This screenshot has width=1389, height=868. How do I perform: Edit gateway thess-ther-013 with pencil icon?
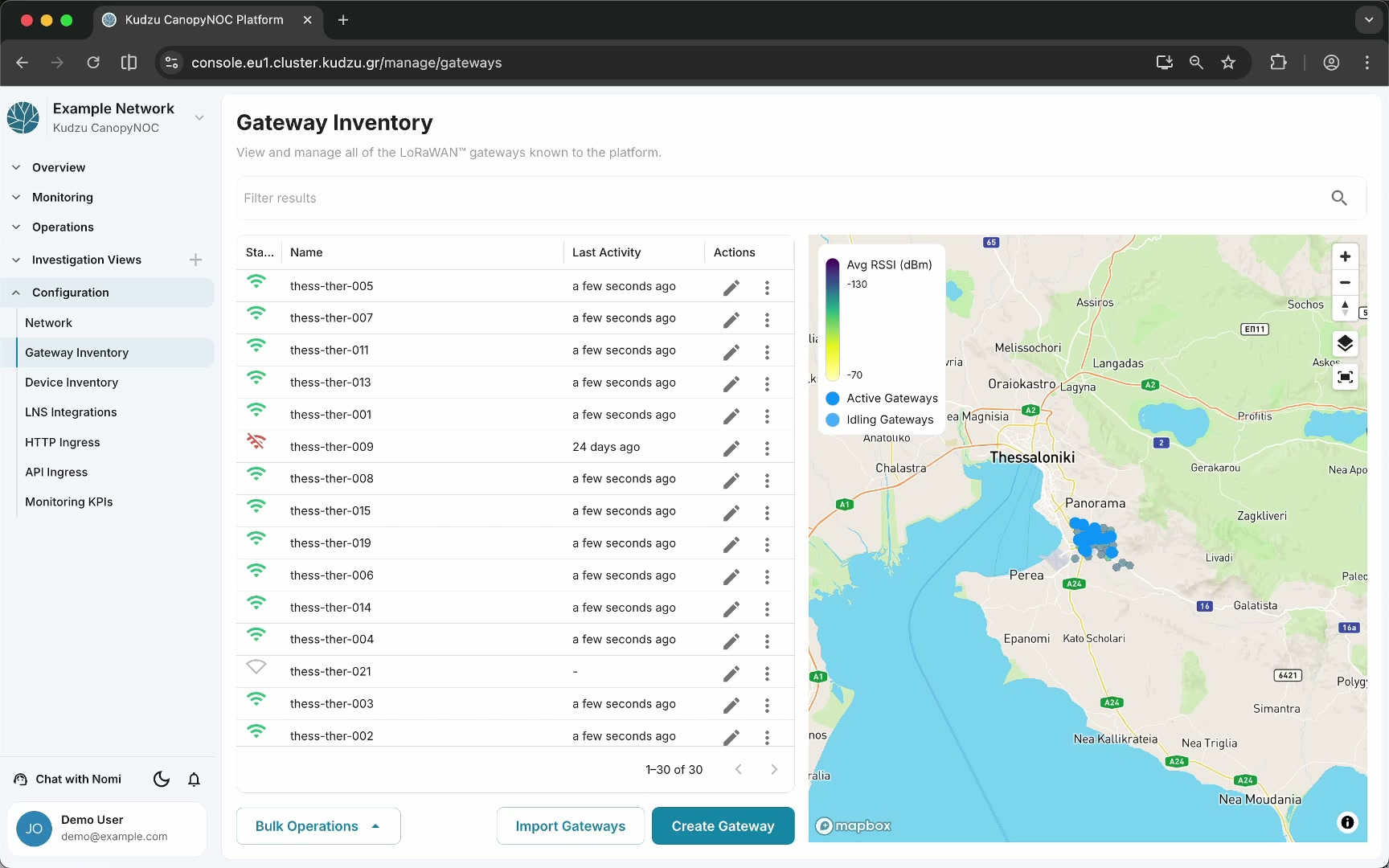tap(731, 384)
